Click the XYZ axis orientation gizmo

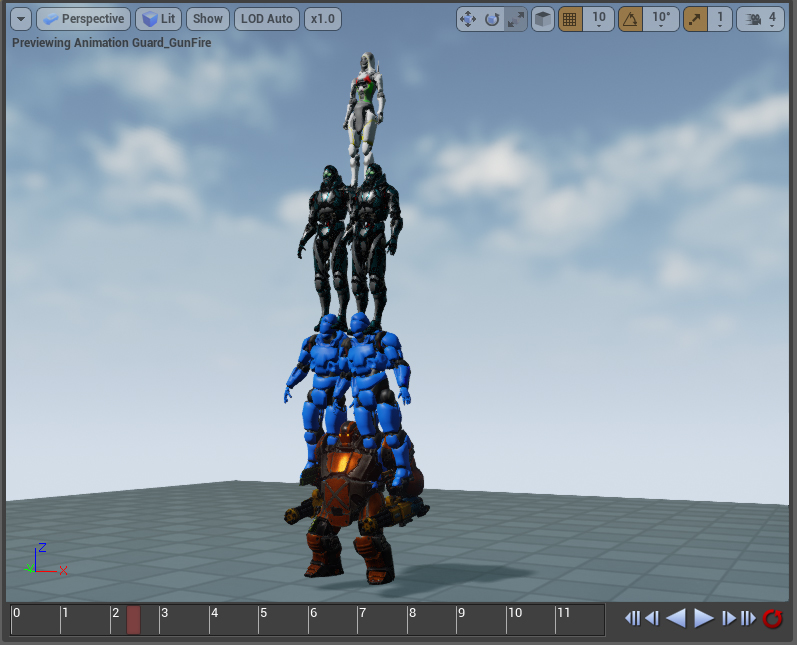coord(45,560)
